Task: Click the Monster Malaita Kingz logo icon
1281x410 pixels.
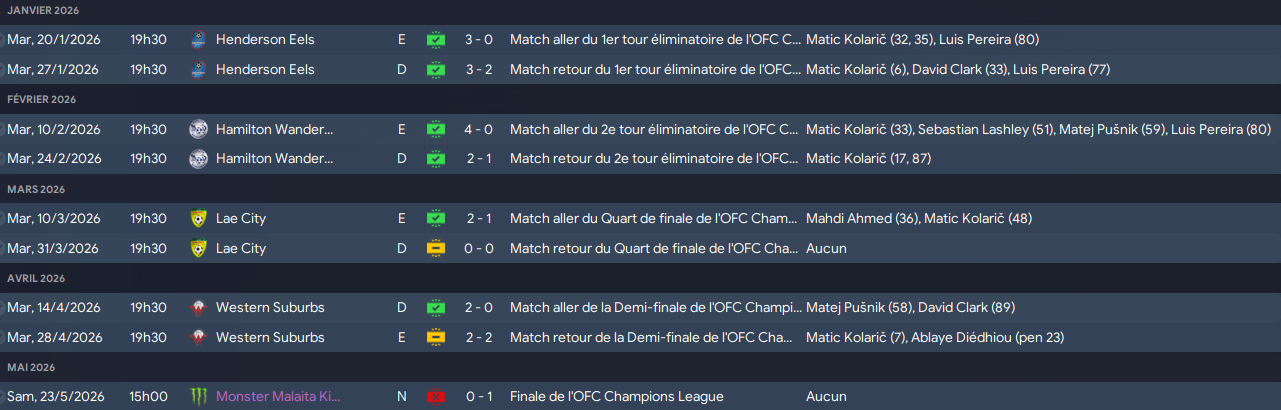Action: [198, 397]
